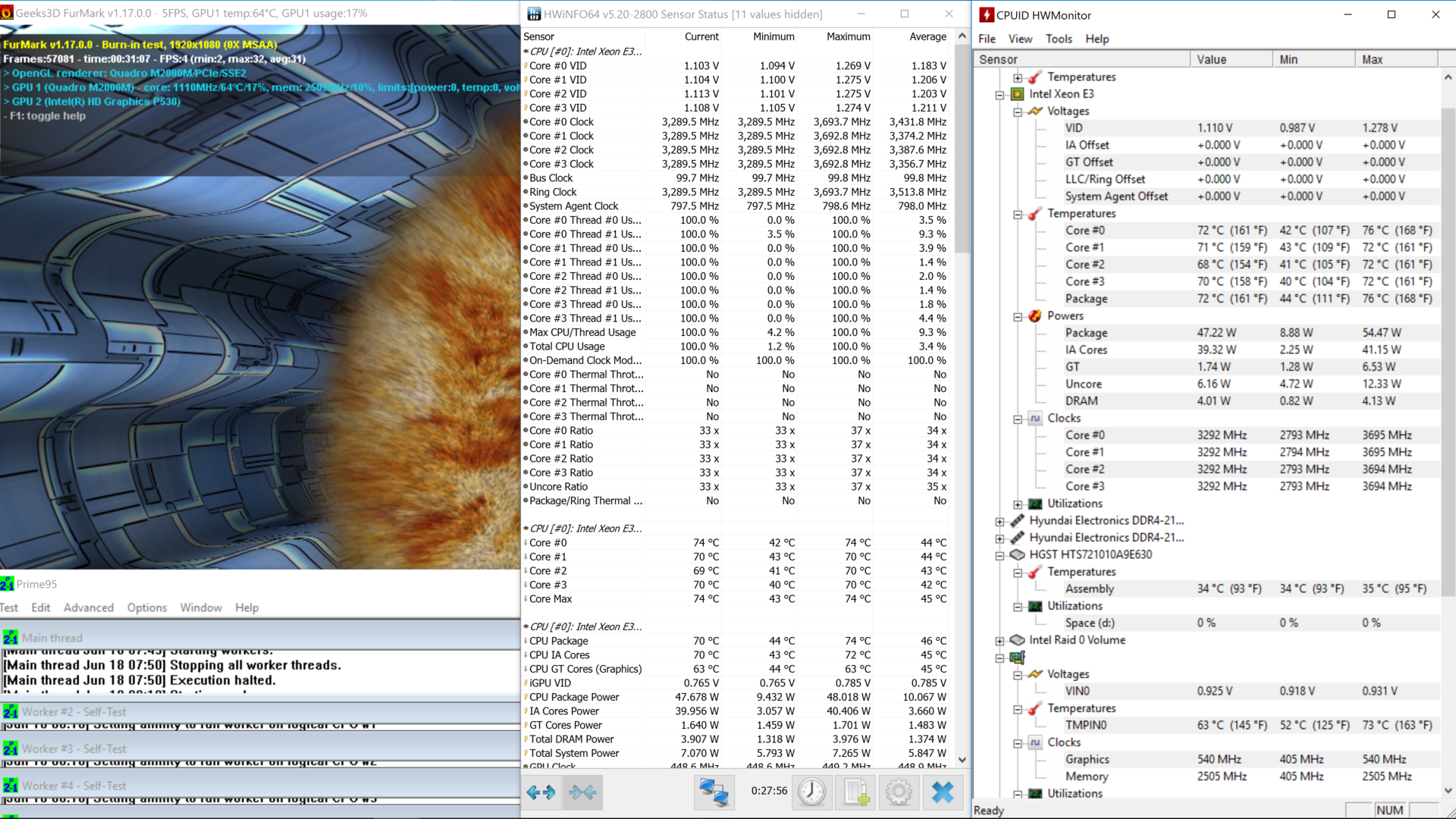Screen dimensions: 1456x819
Task: Click HGST hard drive icon
Action: pos(1018,555)
